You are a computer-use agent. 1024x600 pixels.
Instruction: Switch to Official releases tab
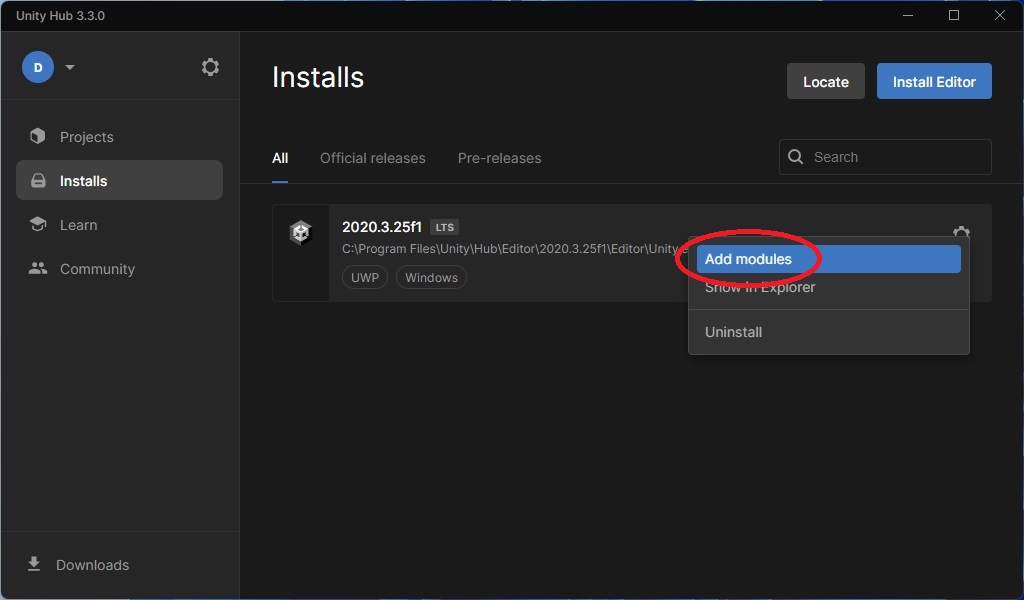[372, 158]
